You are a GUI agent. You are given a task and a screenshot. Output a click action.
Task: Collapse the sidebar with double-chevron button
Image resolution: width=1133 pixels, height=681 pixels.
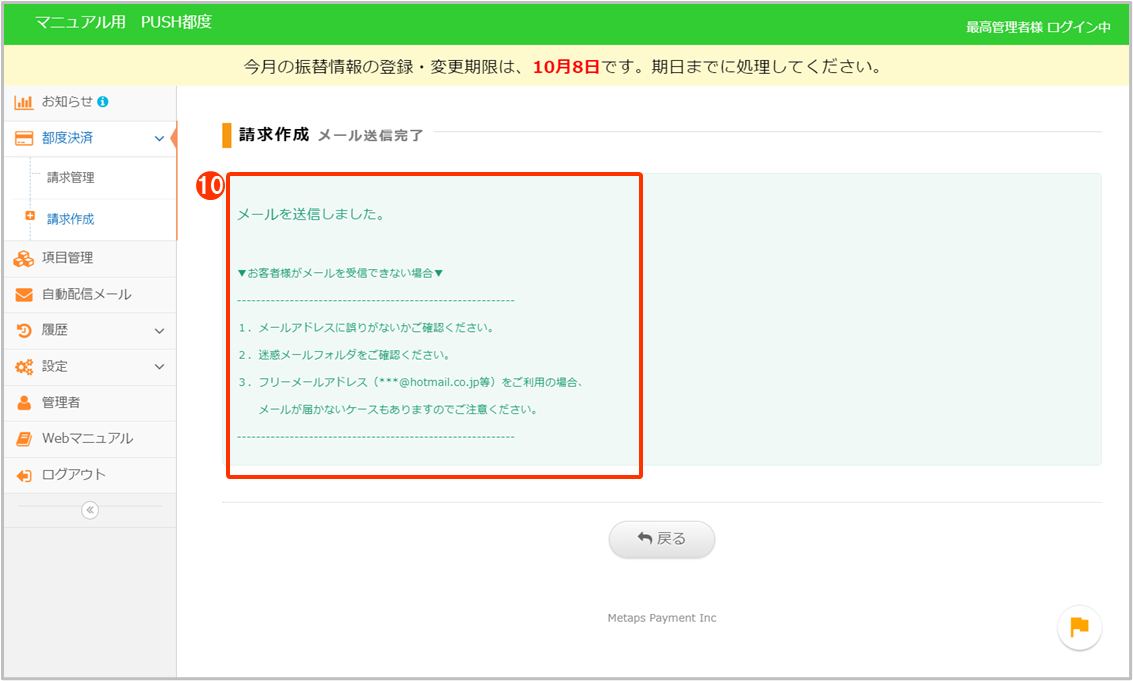pyautogui.click(x=90, y=510)
